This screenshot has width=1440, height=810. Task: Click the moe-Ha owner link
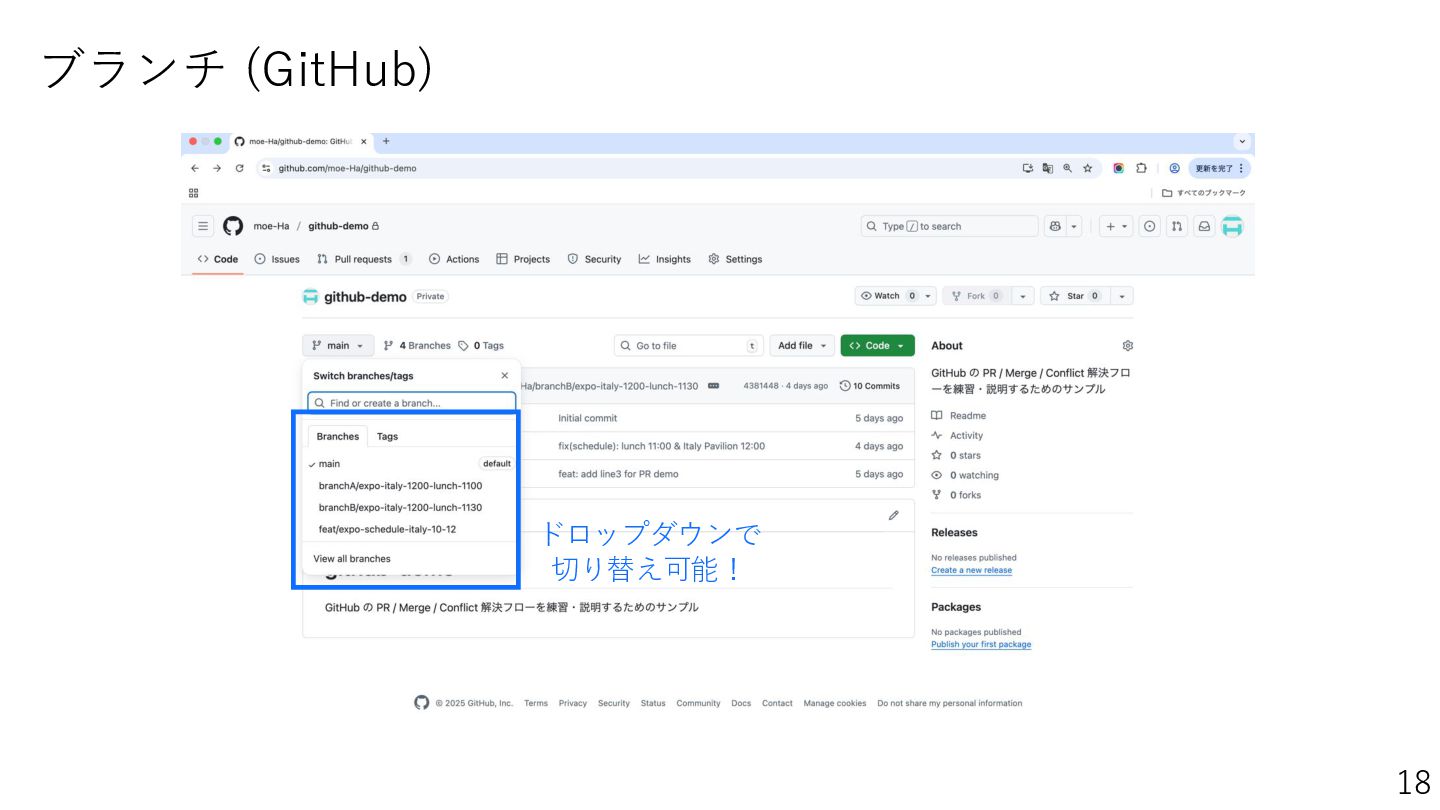click(x=271, y=226)
